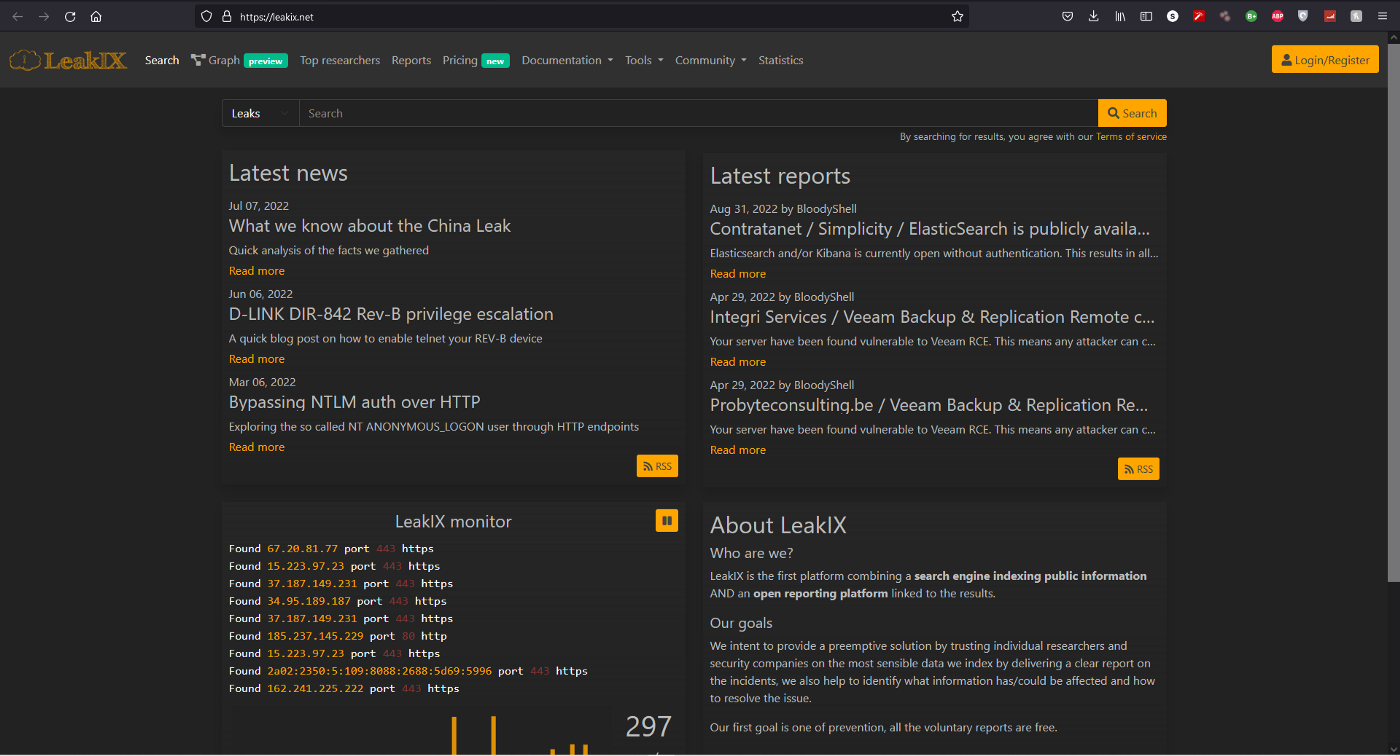Open 'What we know about the China Leak'
1400x756 pixels.
(x=370, y=226)
